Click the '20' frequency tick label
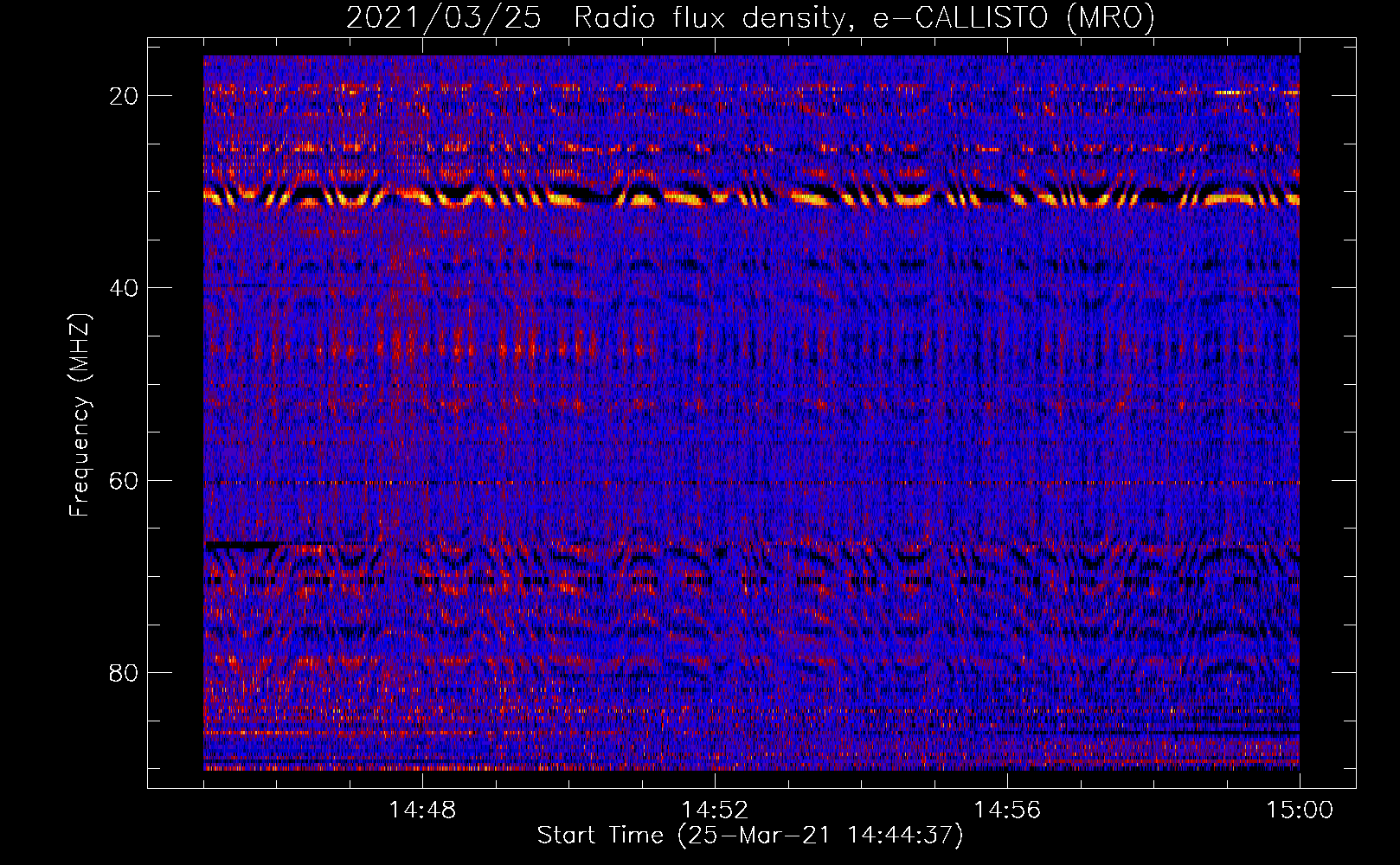The width and height of the screenshot is (1400, 865). coord(125,96)
